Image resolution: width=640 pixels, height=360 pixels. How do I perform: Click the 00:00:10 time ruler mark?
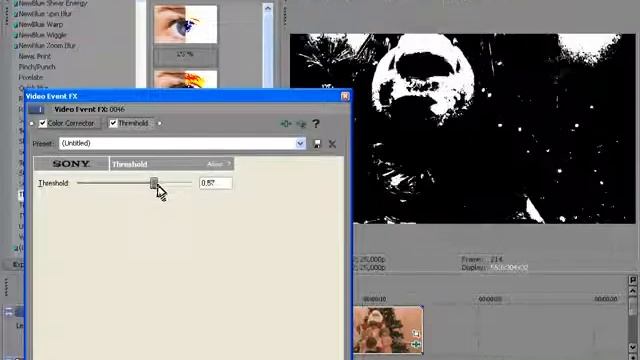tap(374, 299)
